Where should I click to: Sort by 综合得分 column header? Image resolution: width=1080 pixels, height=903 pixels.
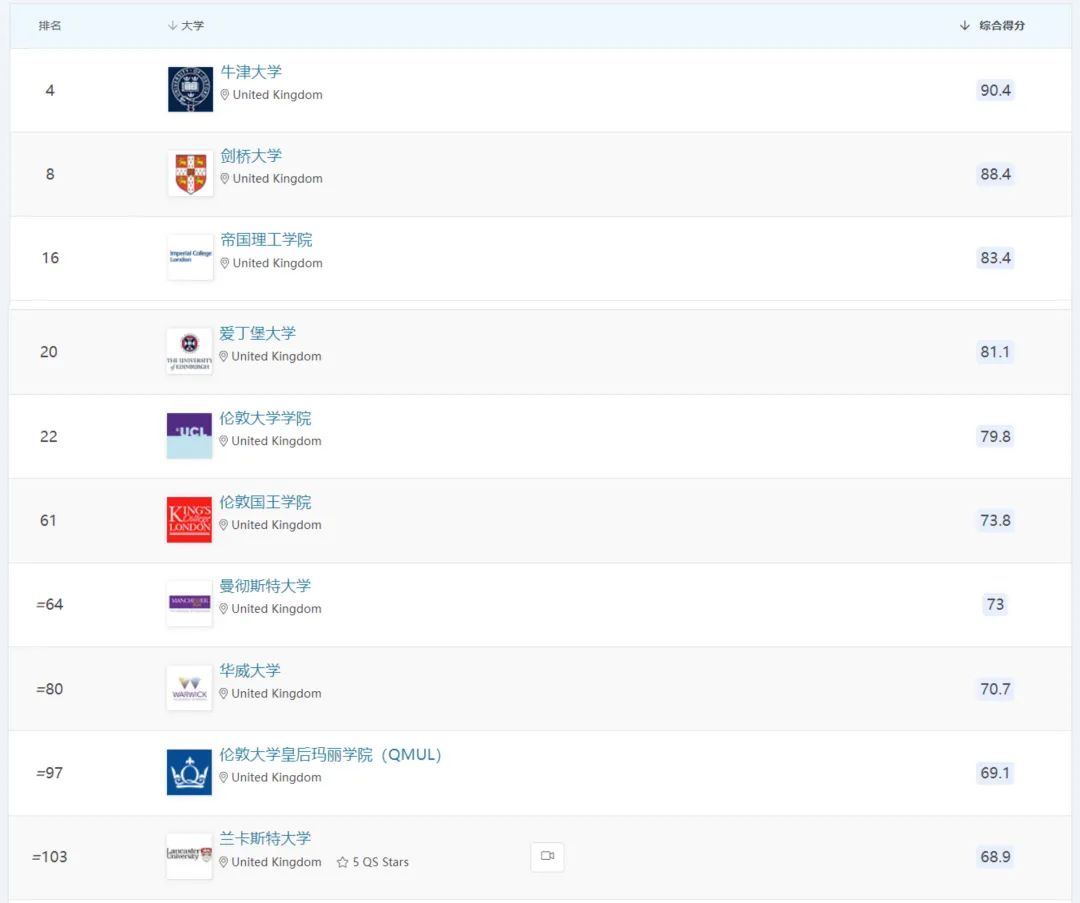(992, 25)
